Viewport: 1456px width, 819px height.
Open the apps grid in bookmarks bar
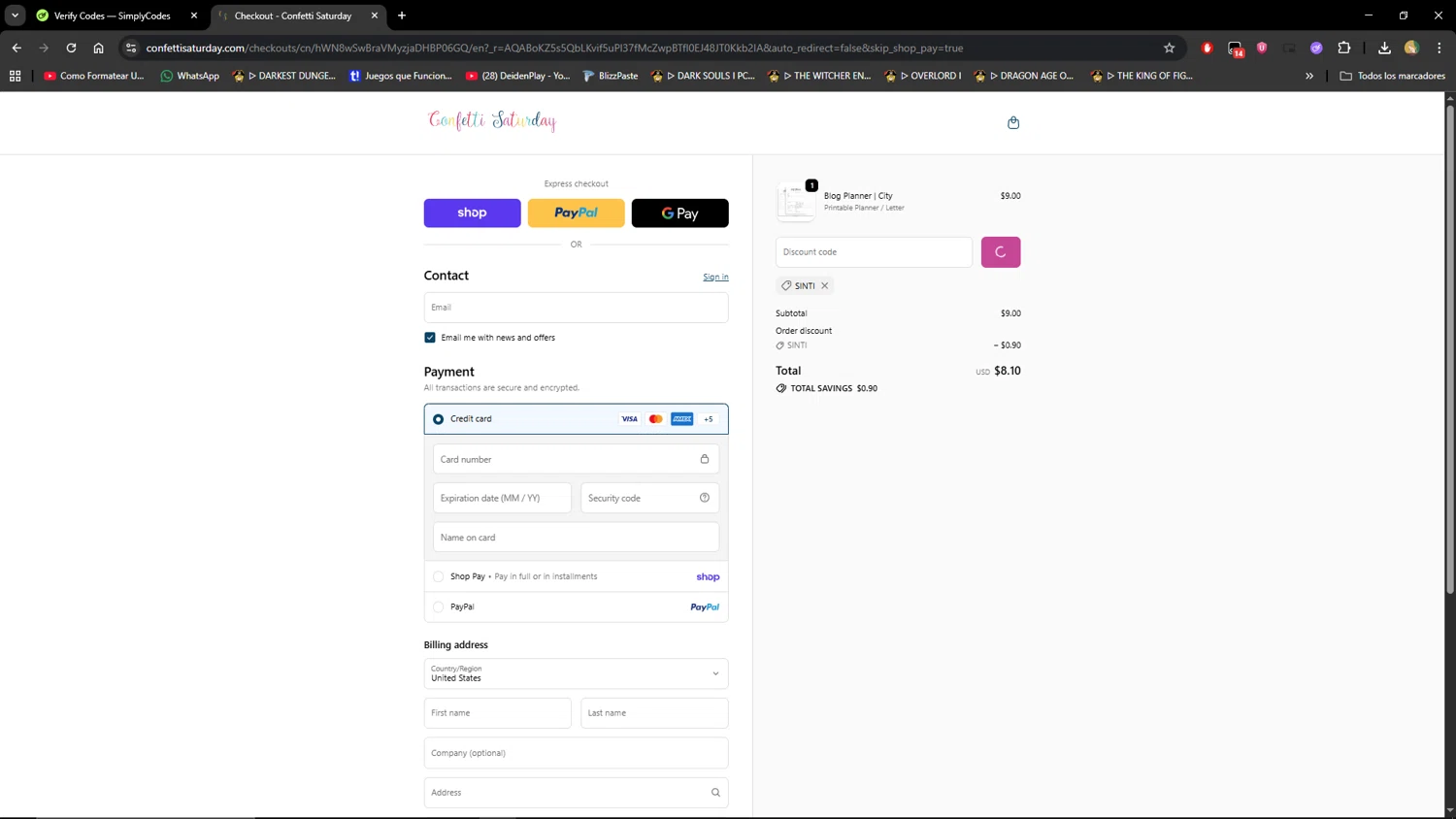[x=15, y=76]
